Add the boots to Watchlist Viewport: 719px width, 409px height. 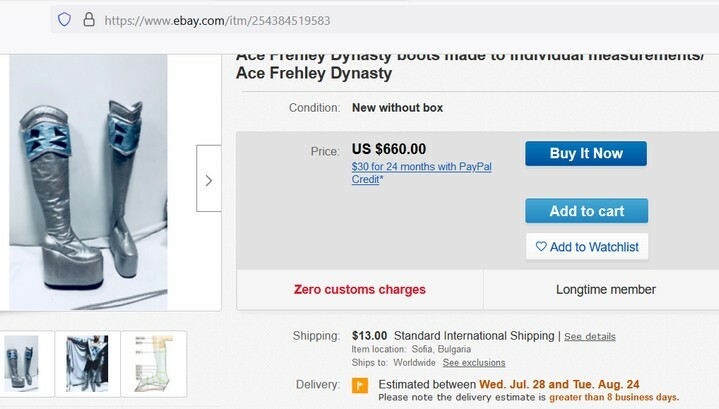[586, 246]
